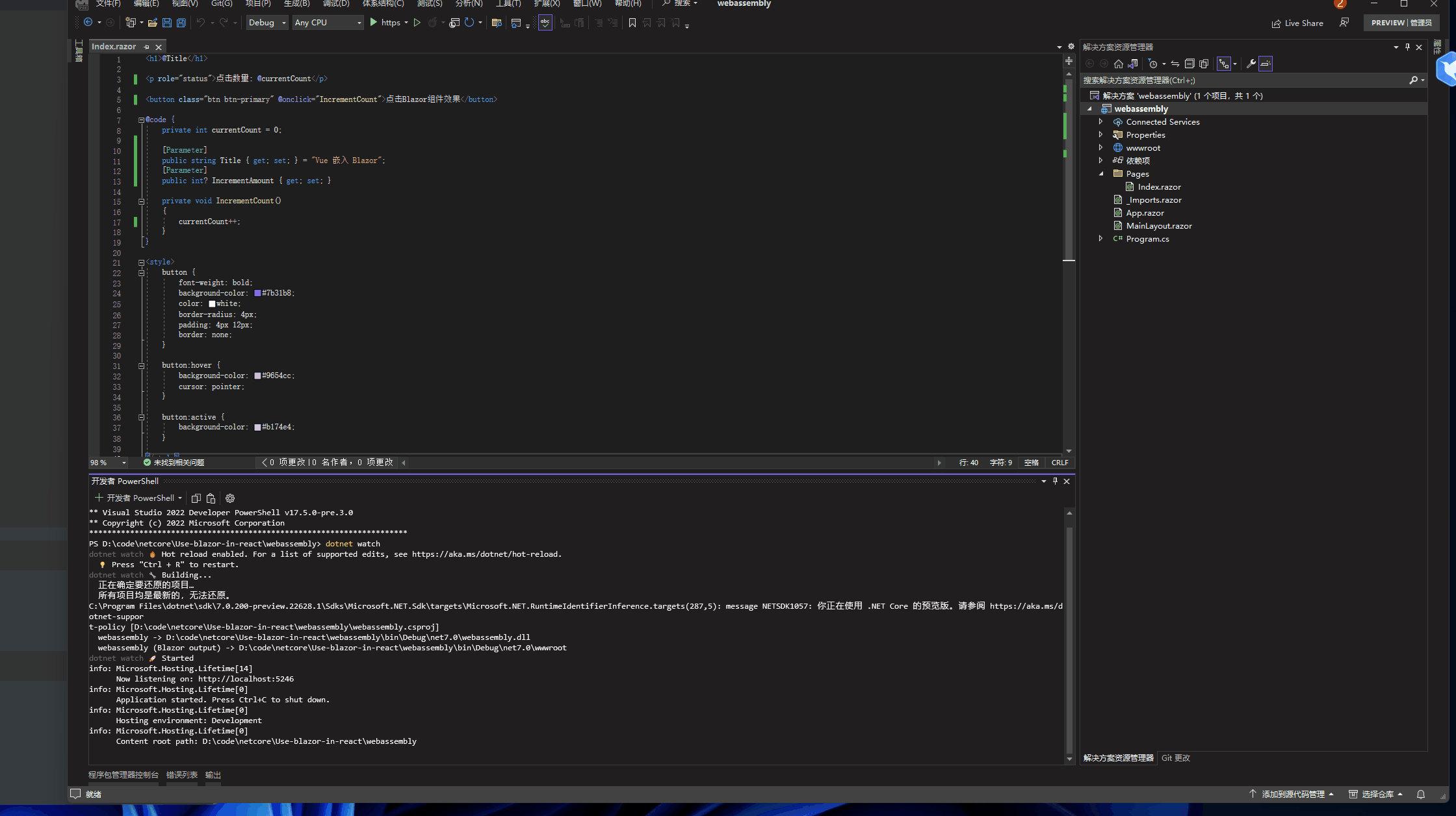The image size is (1456, 816).
Task: Click the Solution Explorer Home icon
Action: click(1118, 64)
